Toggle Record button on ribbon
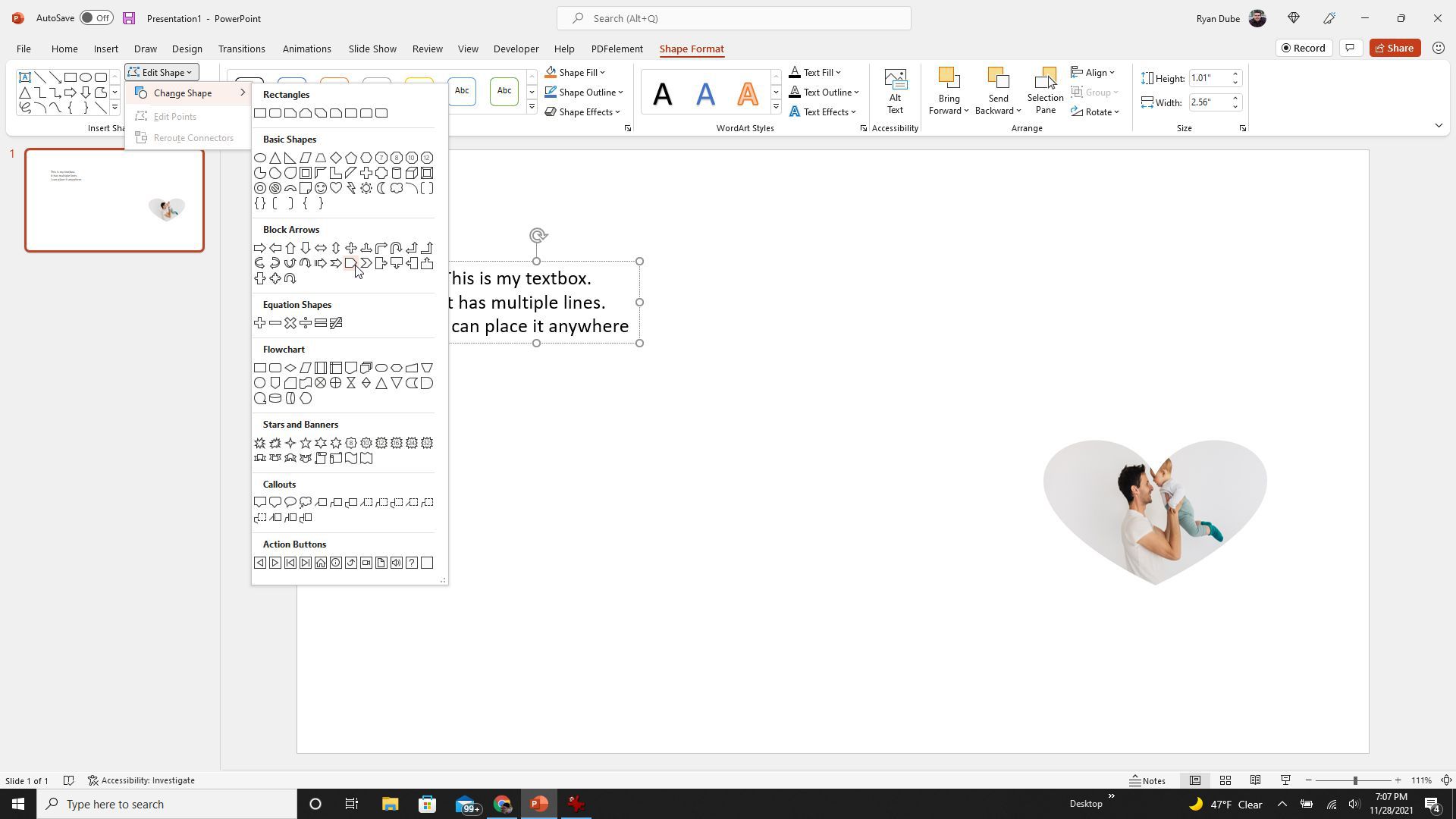The height and width of the screenshot is (819, 1456). tap(1303, 47)
